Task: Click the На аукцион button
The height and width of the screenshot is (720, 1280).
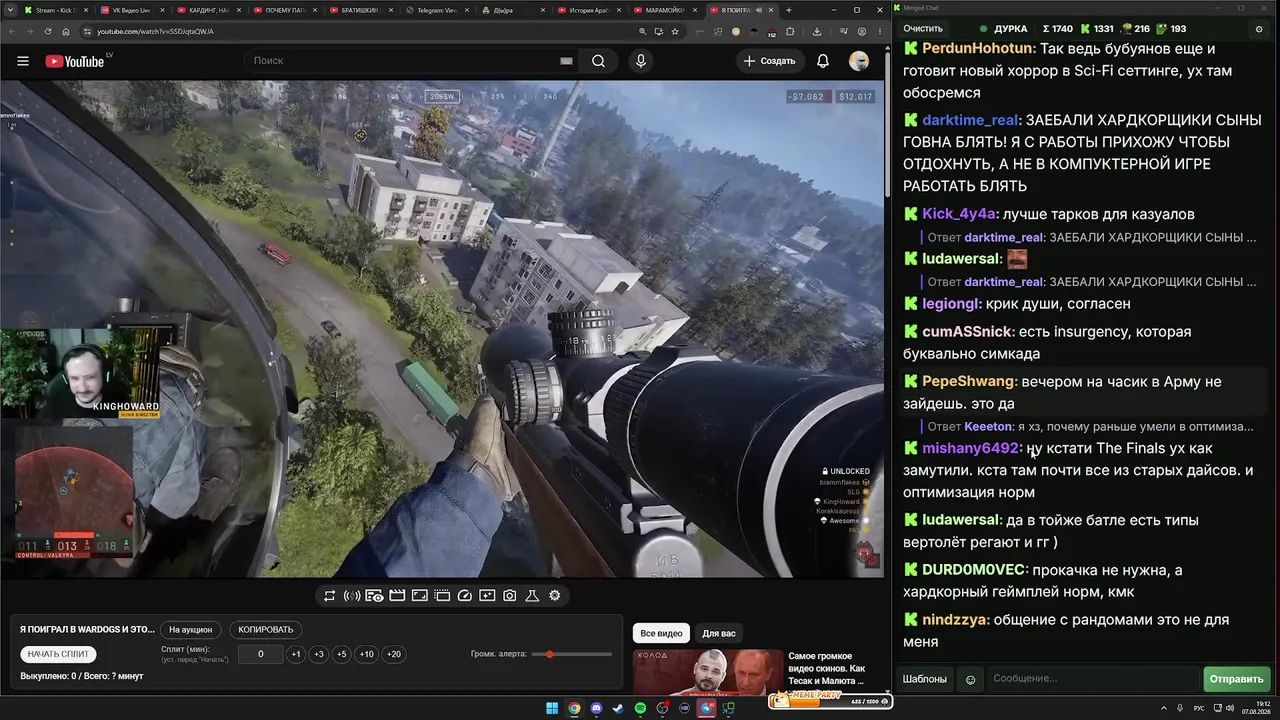Action: click(x=191, y=630)
